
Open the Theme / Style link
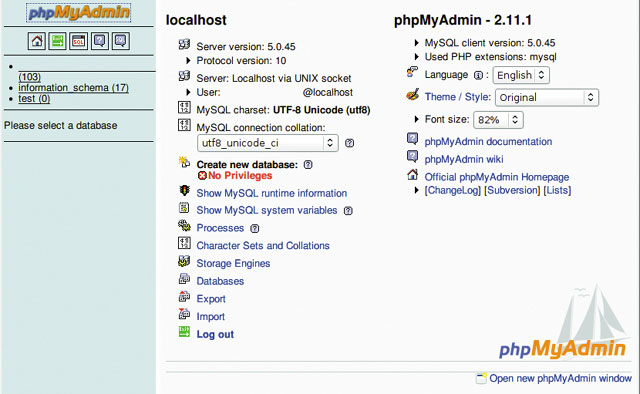pos(458,97)
